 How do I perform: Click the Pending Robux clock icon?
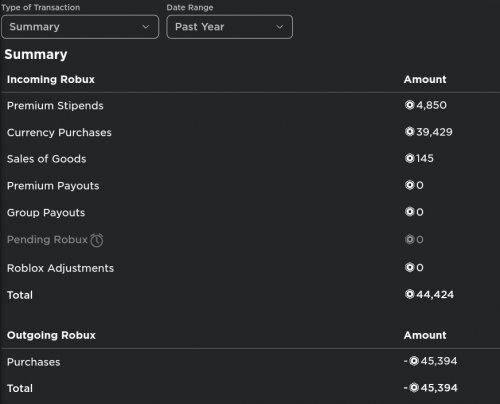pyautogui.click(x=97, y=240)
